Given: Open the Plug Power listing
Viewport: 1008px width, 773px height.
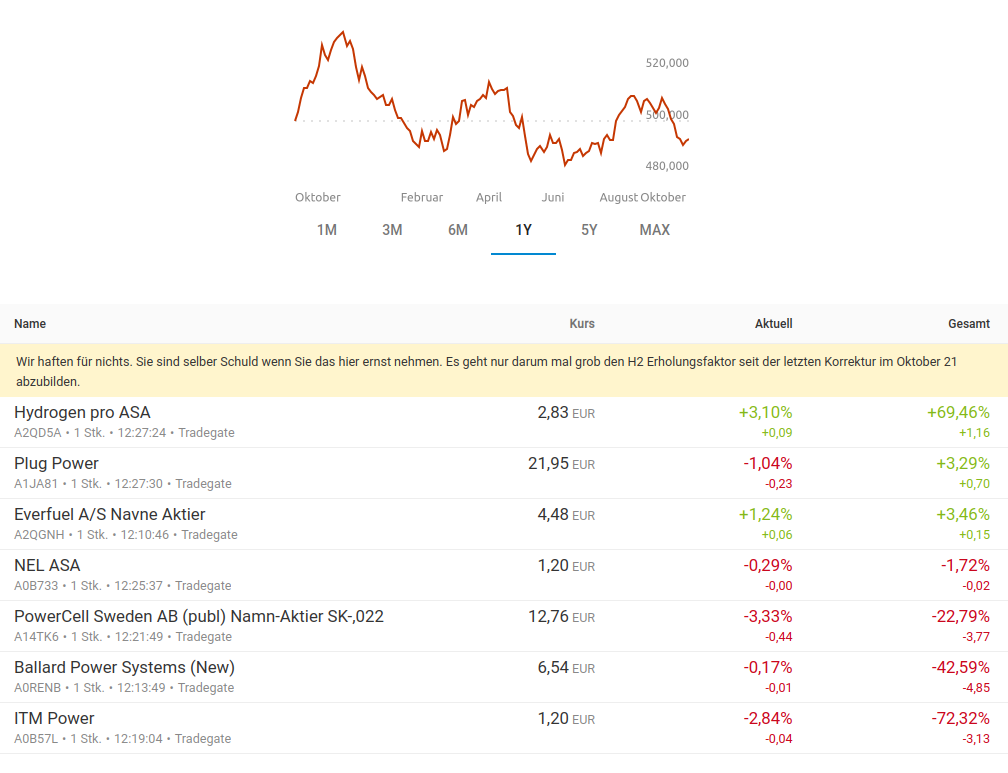Looking at the screenshot, I should 56,463.
